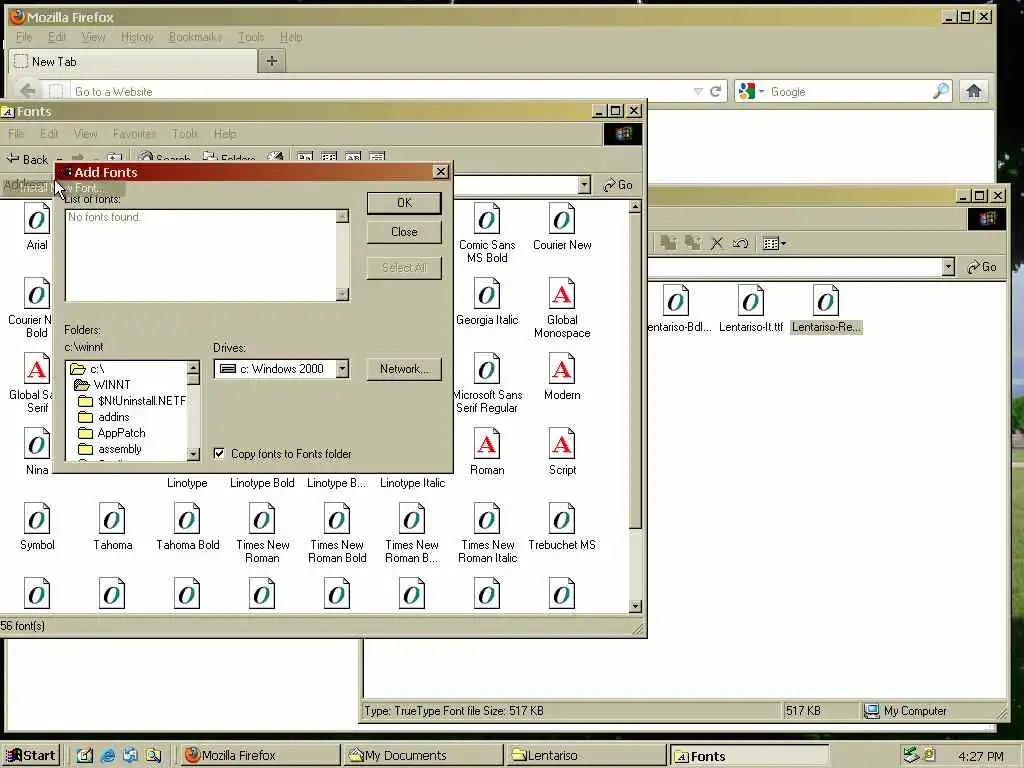Click the Network... button

[404, 369]
